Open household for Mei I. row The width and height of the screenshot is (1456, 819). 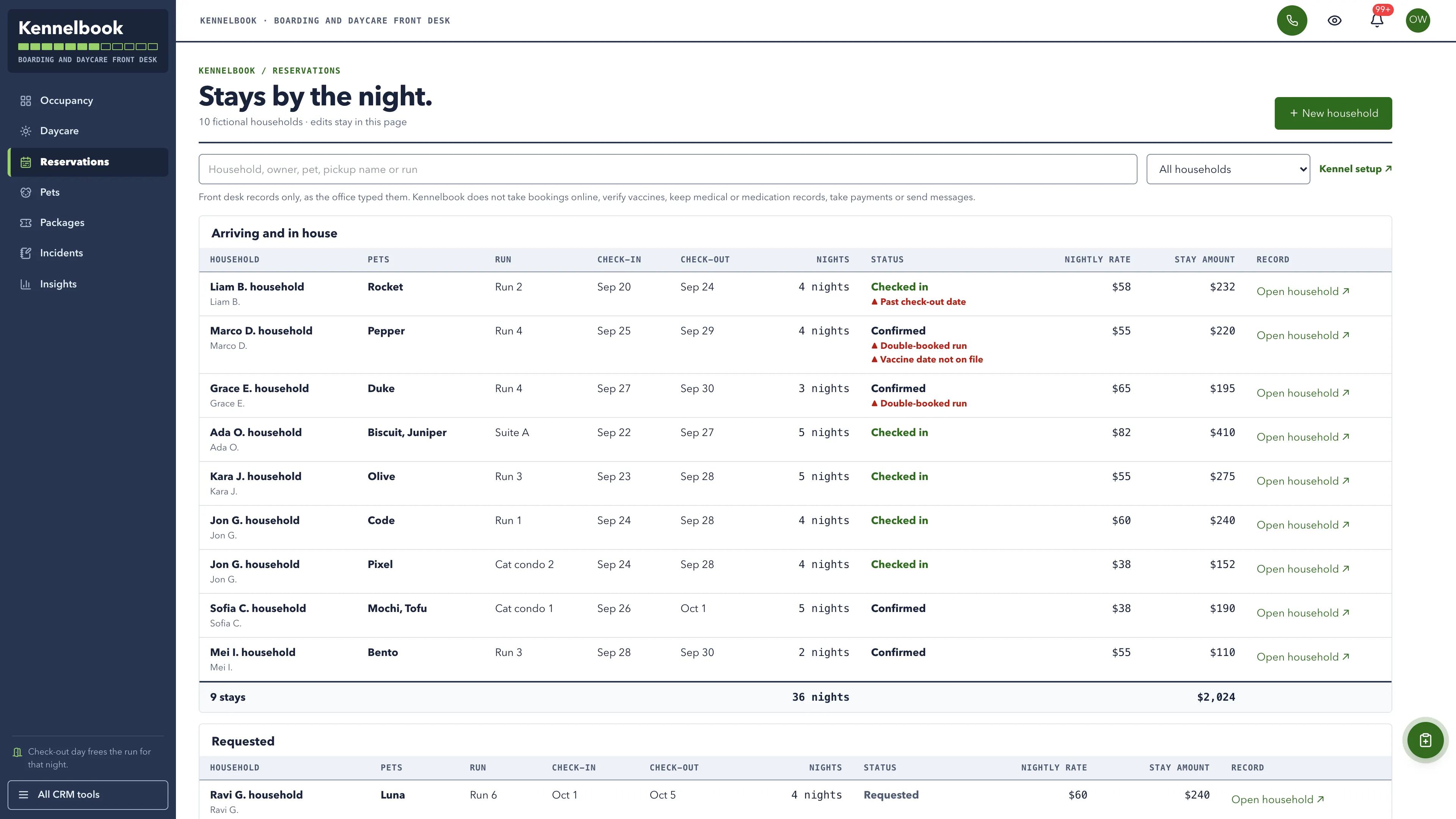[x=1302, y=657]
